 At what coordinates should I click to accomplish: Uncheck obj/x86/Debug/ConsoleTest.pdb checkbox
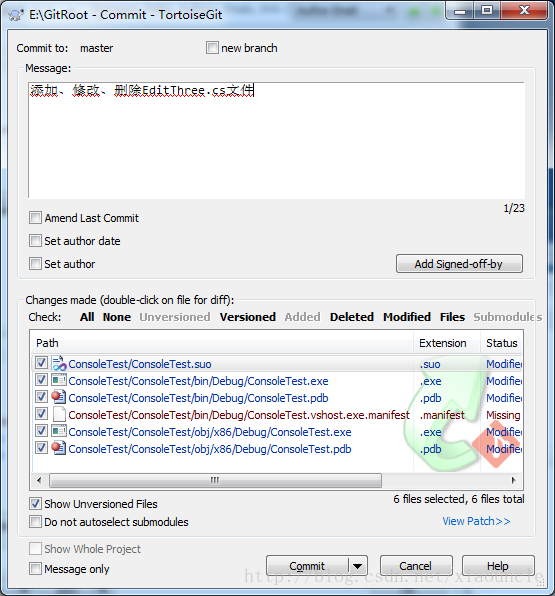click(41, 448)
